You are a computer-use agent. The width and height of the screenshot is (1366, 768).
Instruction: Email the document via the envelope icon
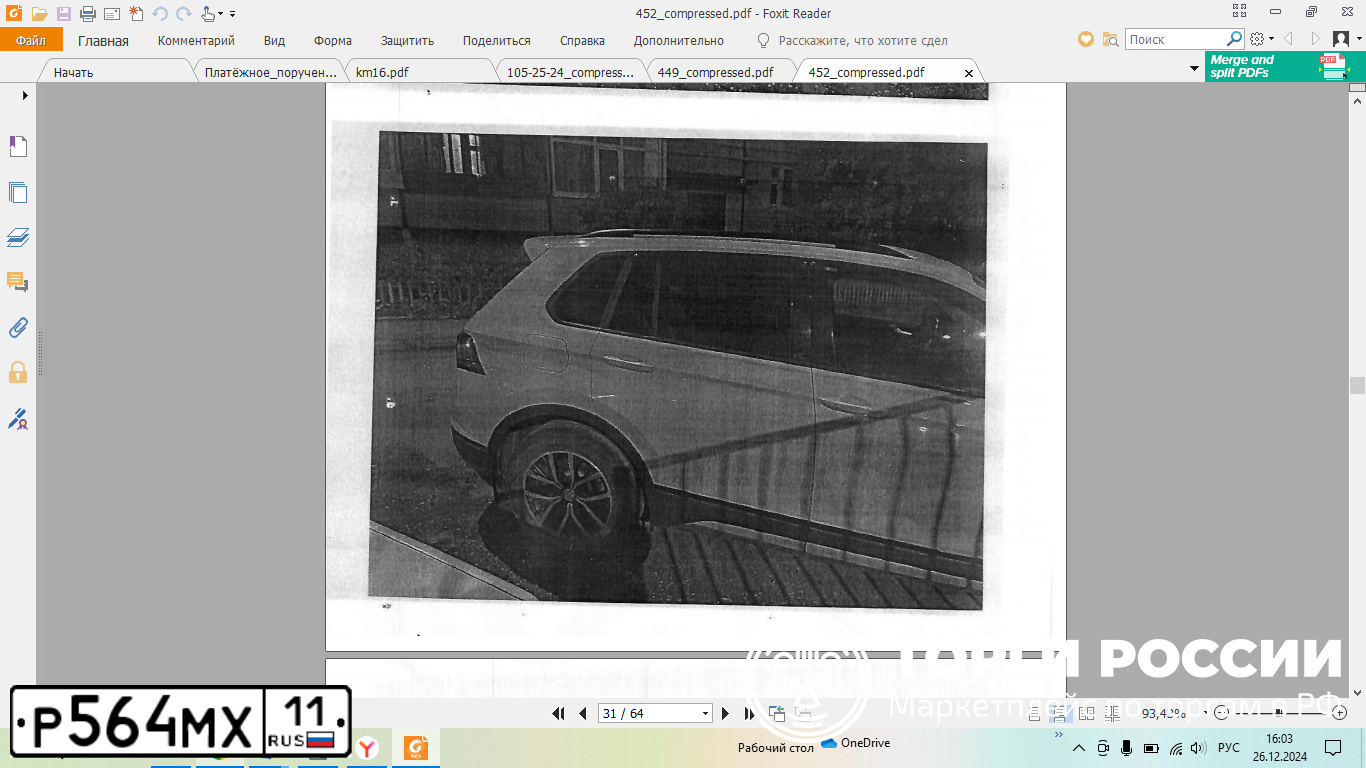pyautogui.click(x=112, y=14)
